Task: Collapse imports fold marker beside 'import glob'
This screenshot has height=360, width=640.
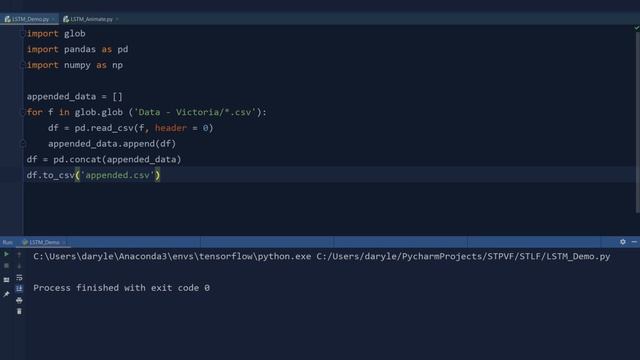Action: point(23,33)
